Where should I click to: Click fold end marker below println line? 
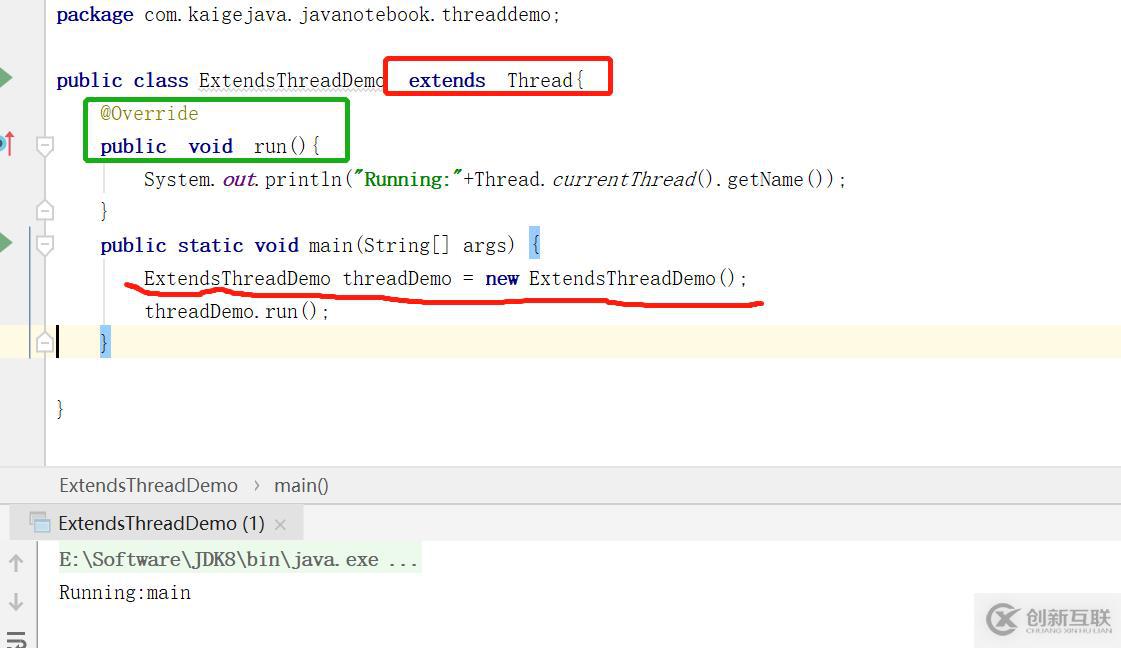(x=44, y=210)
